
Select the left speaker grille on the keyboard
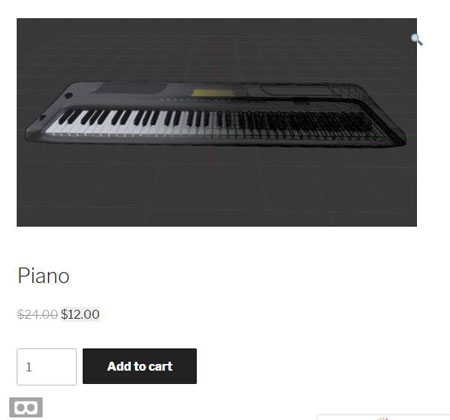[x=130, y=88]
